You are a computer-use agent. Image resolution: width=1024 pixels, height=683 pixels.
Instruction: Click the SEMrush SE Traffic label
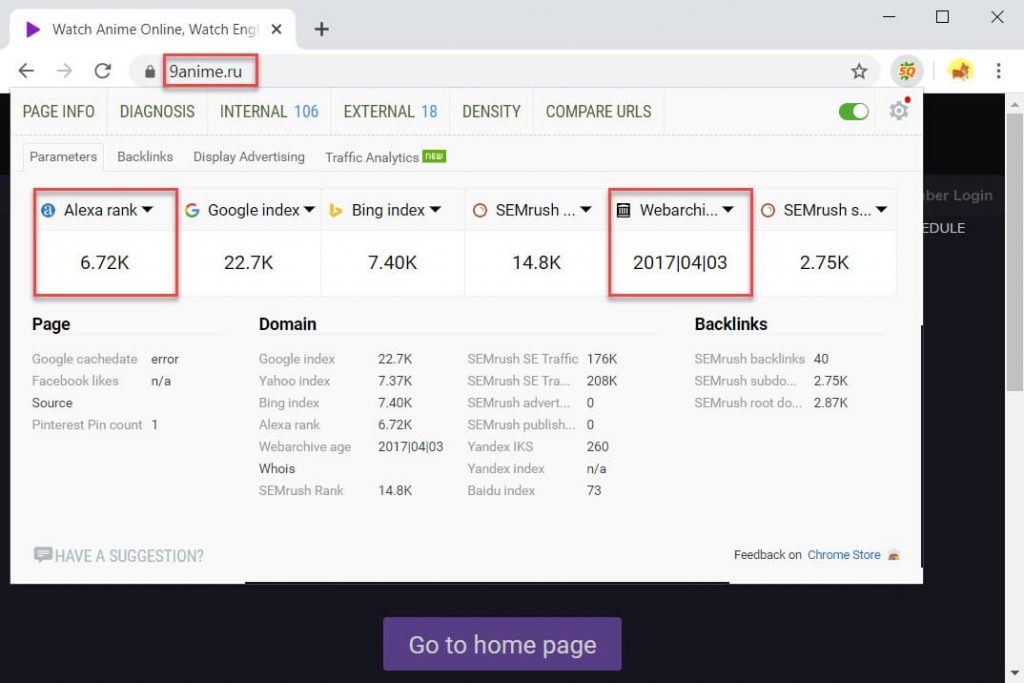point(522,359)
